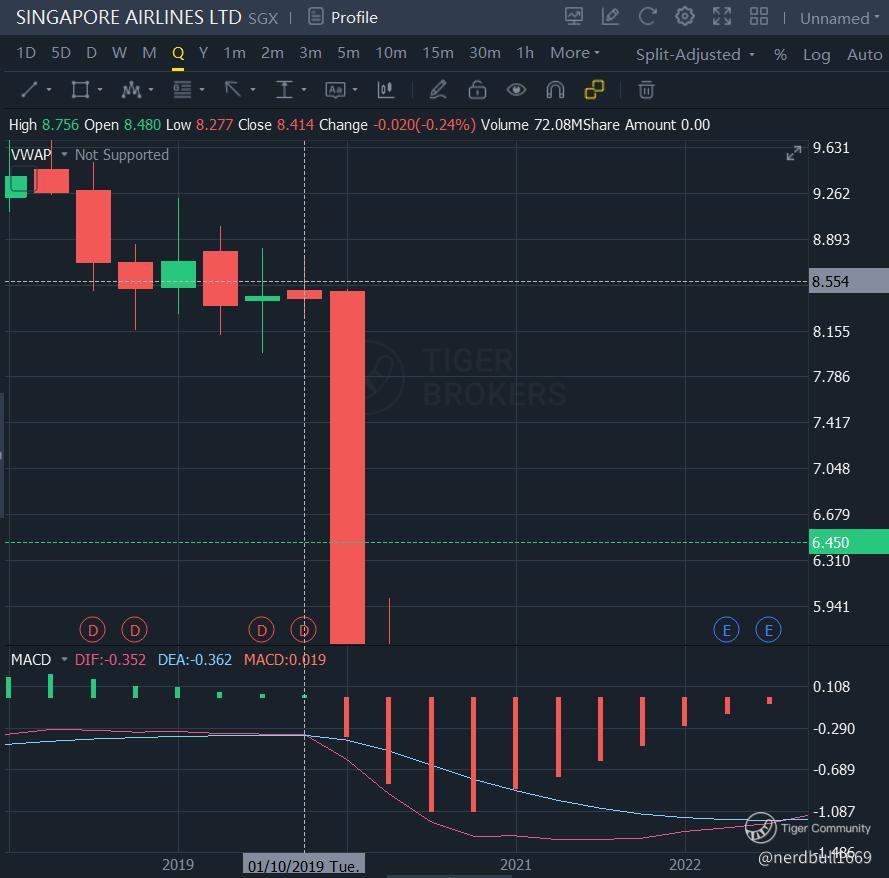Screen dimensions: 889x878
Task: Select the rectangle shape tool
Action: (80, 90)
